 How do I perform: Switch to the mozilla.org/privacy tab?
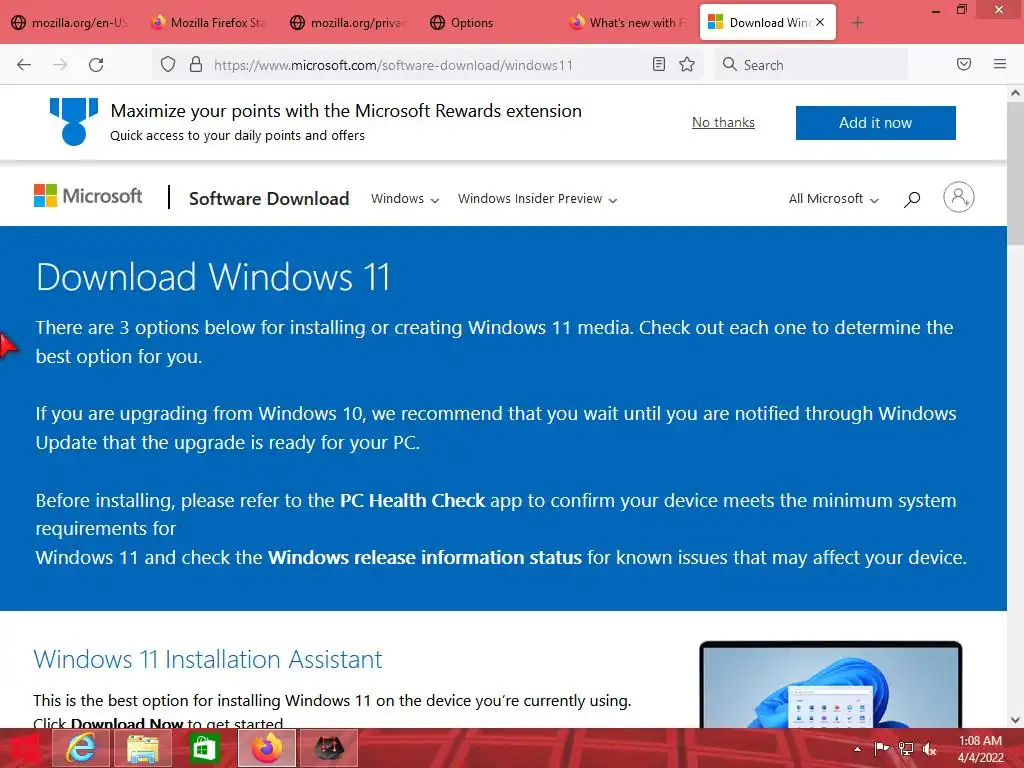(x=349, y=22)
